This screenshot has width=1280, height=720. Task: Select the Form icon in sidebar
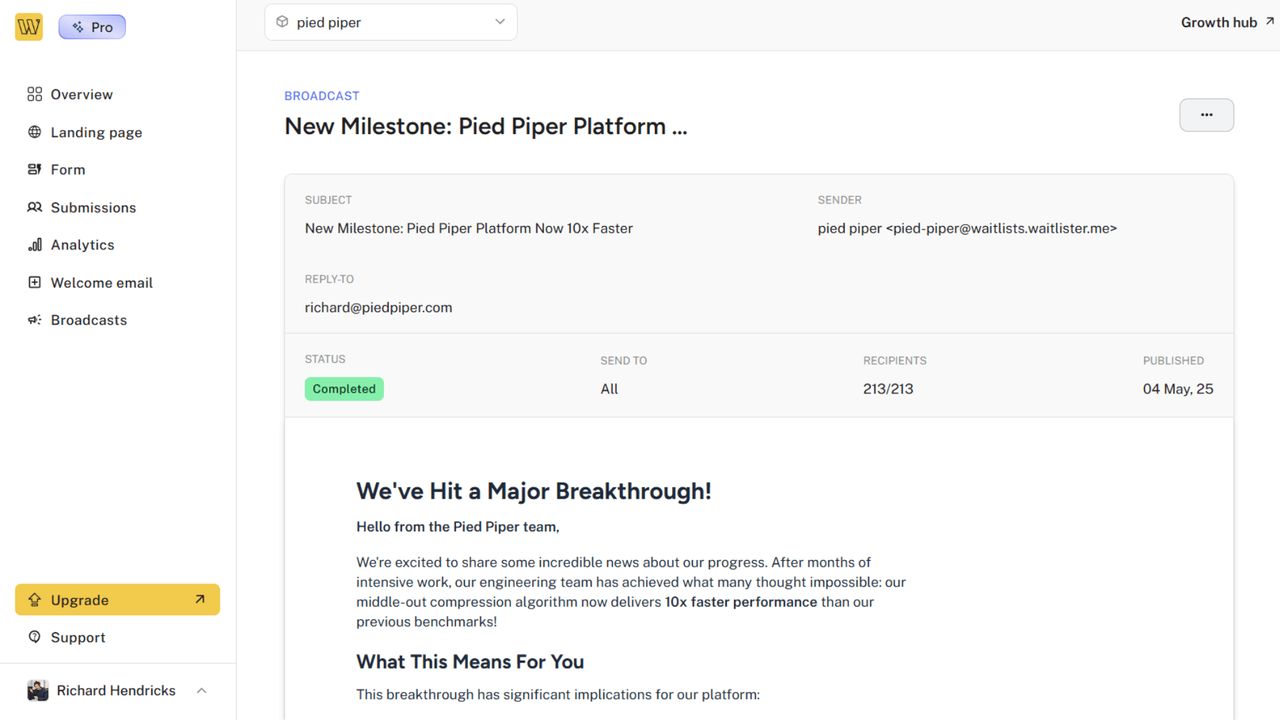coord(34,170)
